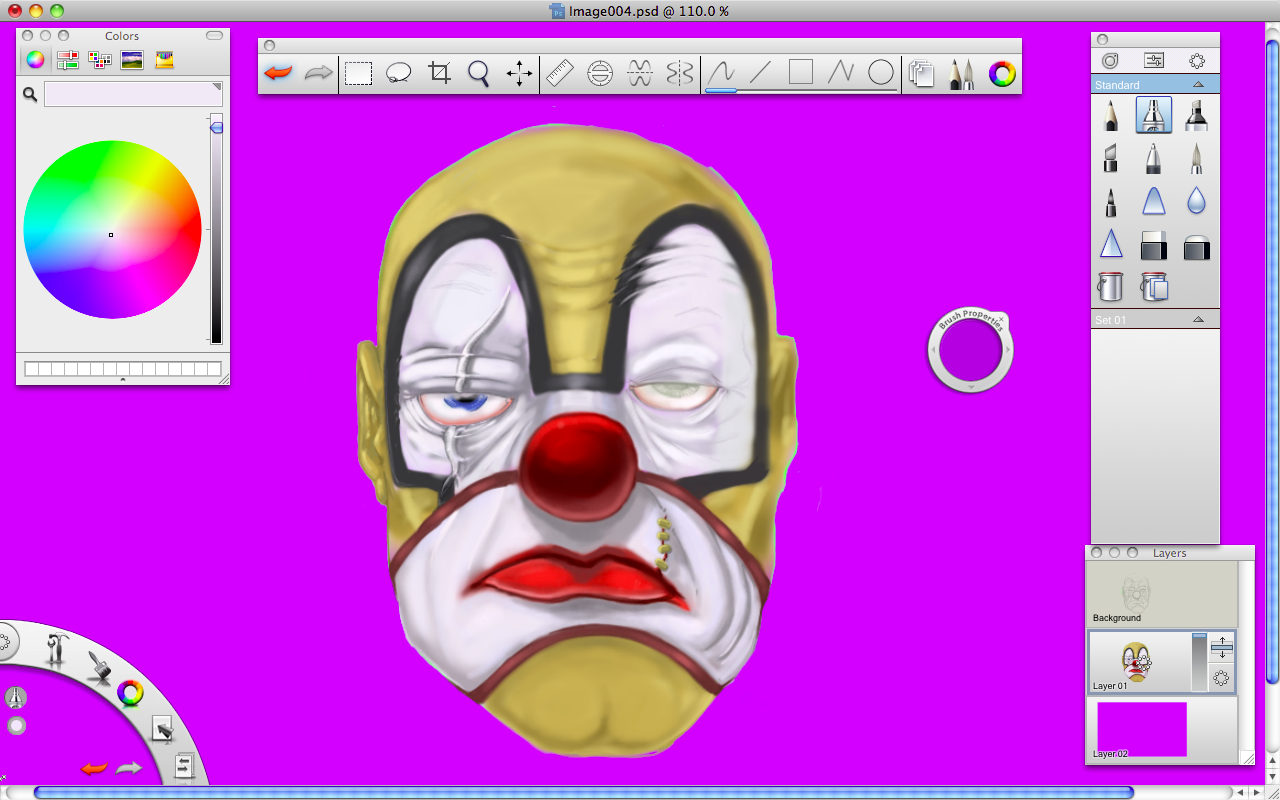Switch to the Color Sliders tab in Colors
The image size is (1280, 800).
point(67,59)
